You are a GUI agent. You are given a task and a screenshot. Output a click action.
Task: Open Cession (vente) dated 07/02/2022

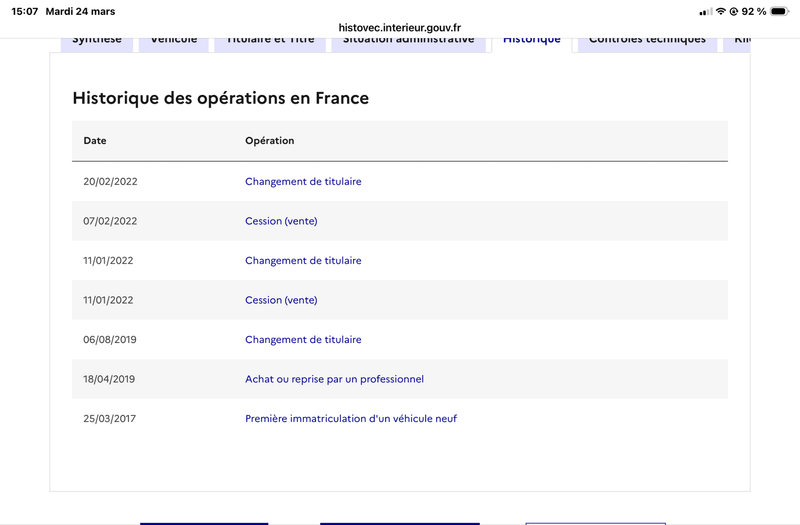point(281,221)
